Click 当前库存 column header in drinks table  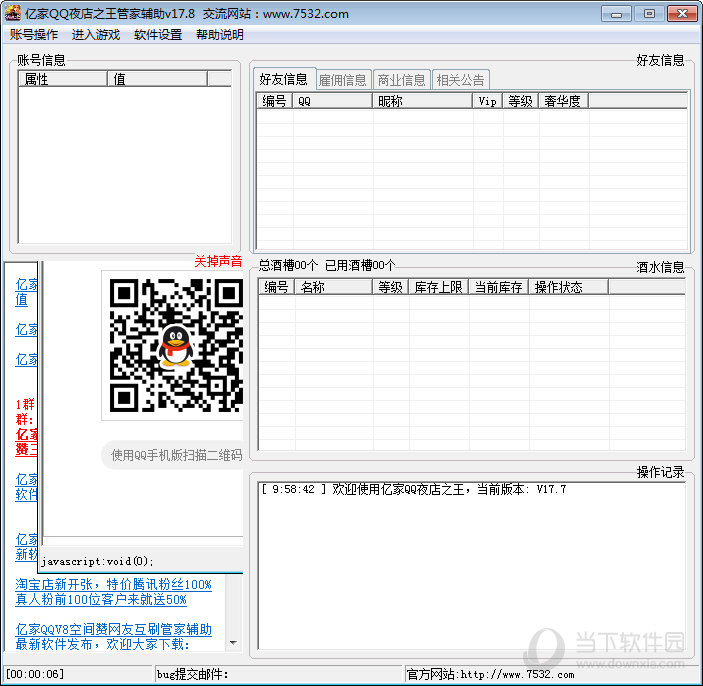pyautogui.click(x=499, y=287)
